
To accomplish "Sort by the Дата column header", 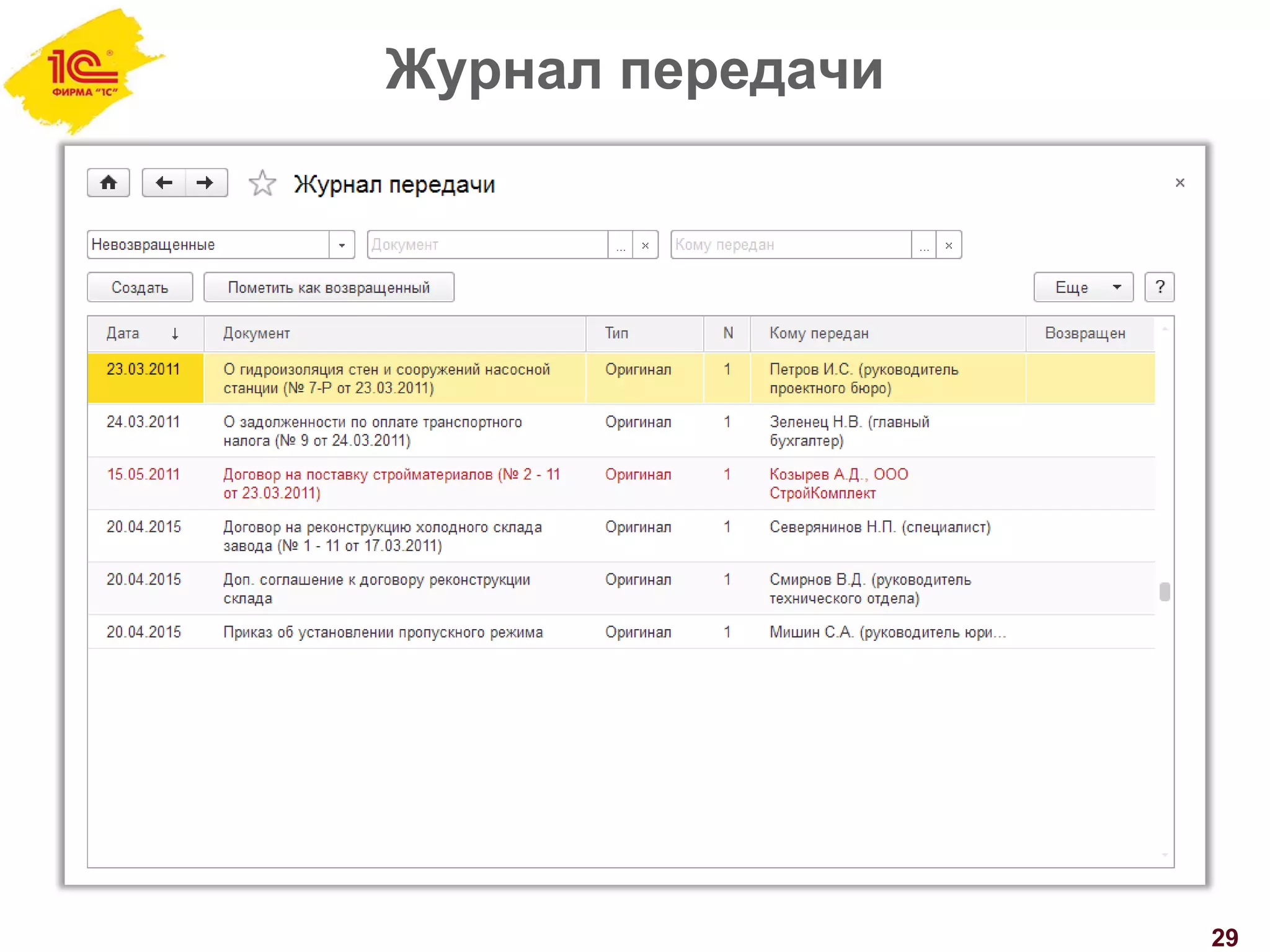I will pos(146,333).
